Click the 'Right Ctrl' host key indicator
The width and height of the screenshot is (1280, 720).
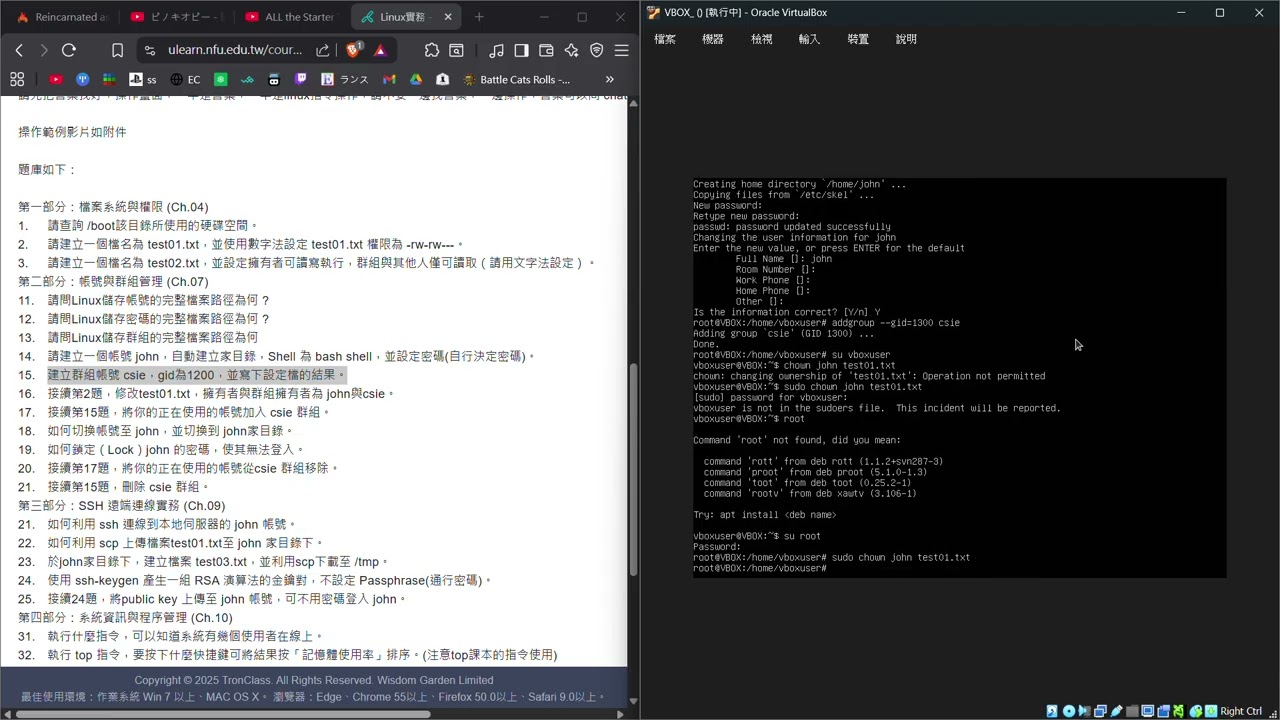pyautogui.click(x=1241, y=711)
